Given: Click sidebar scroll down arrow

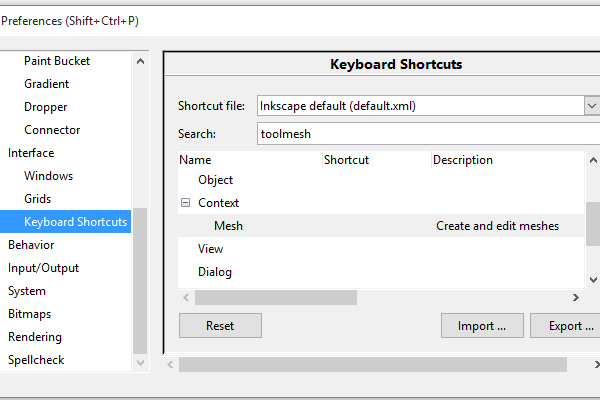Looking at the screenshot, I should point(140,362).
